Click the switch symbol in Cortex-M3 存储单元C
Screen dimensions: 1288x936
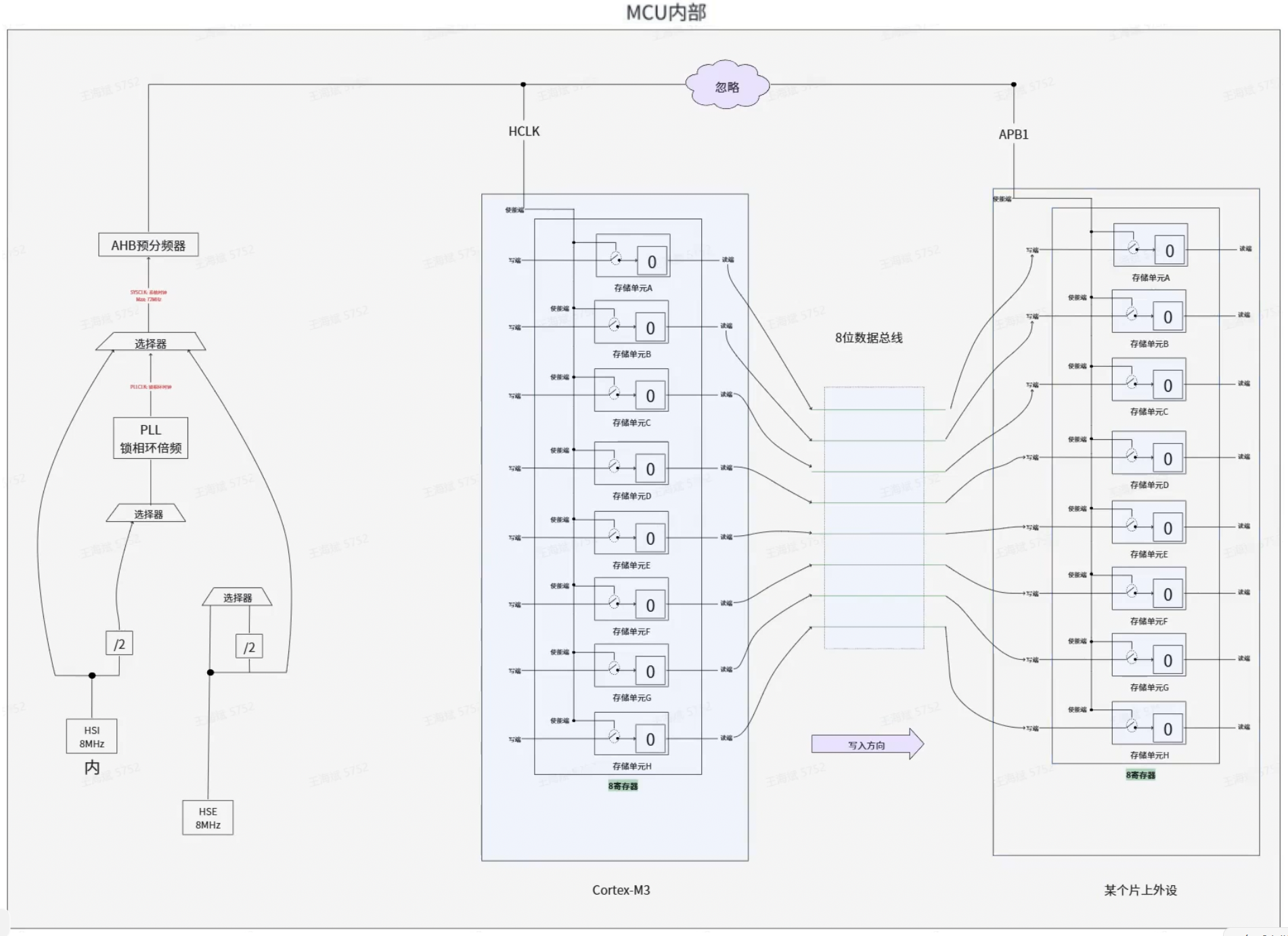614,393
